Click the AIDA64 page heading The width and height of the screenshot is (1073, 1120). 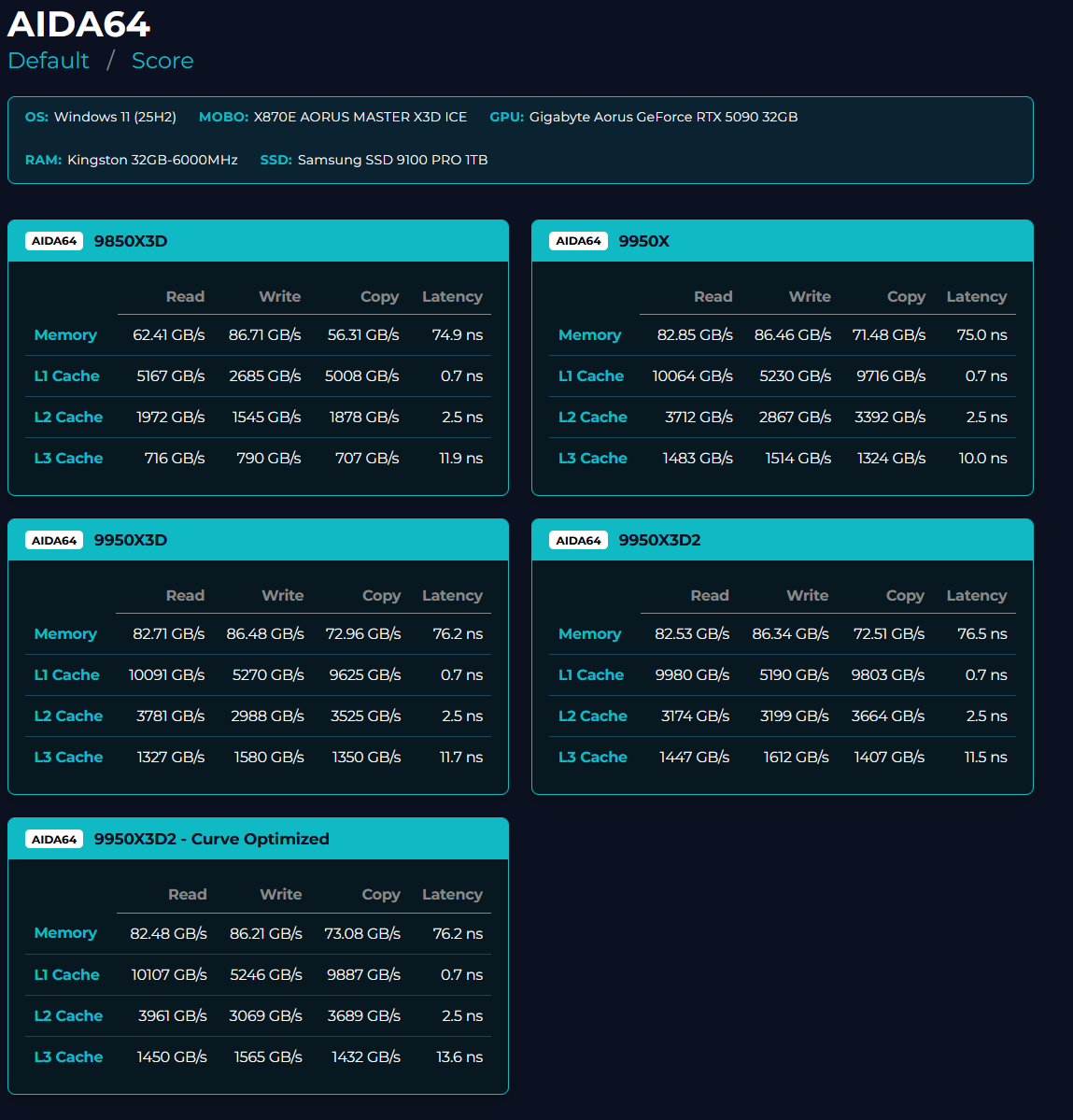(x=79, y=24)
